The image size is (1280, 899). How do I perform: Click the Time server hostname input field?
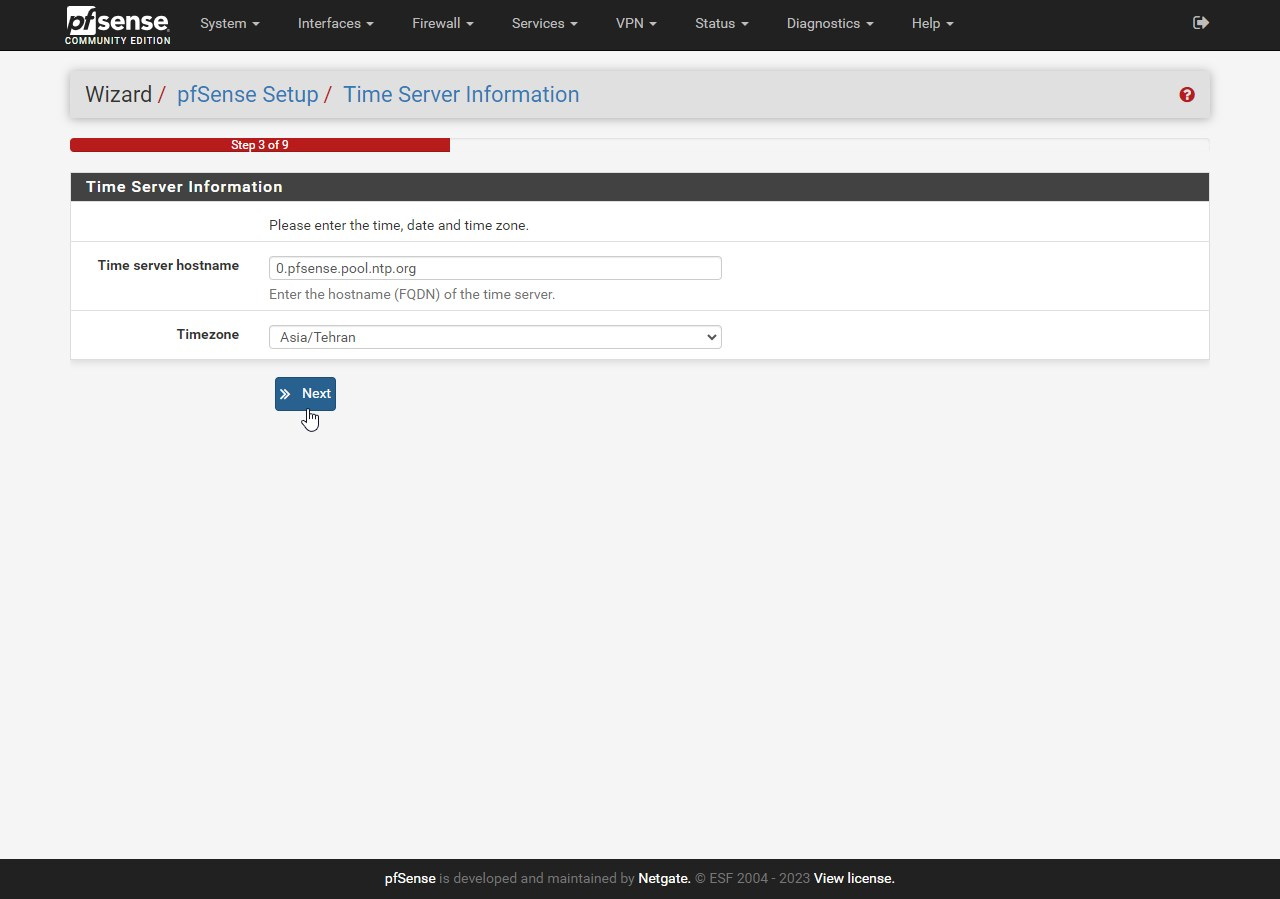pos(495,268)
